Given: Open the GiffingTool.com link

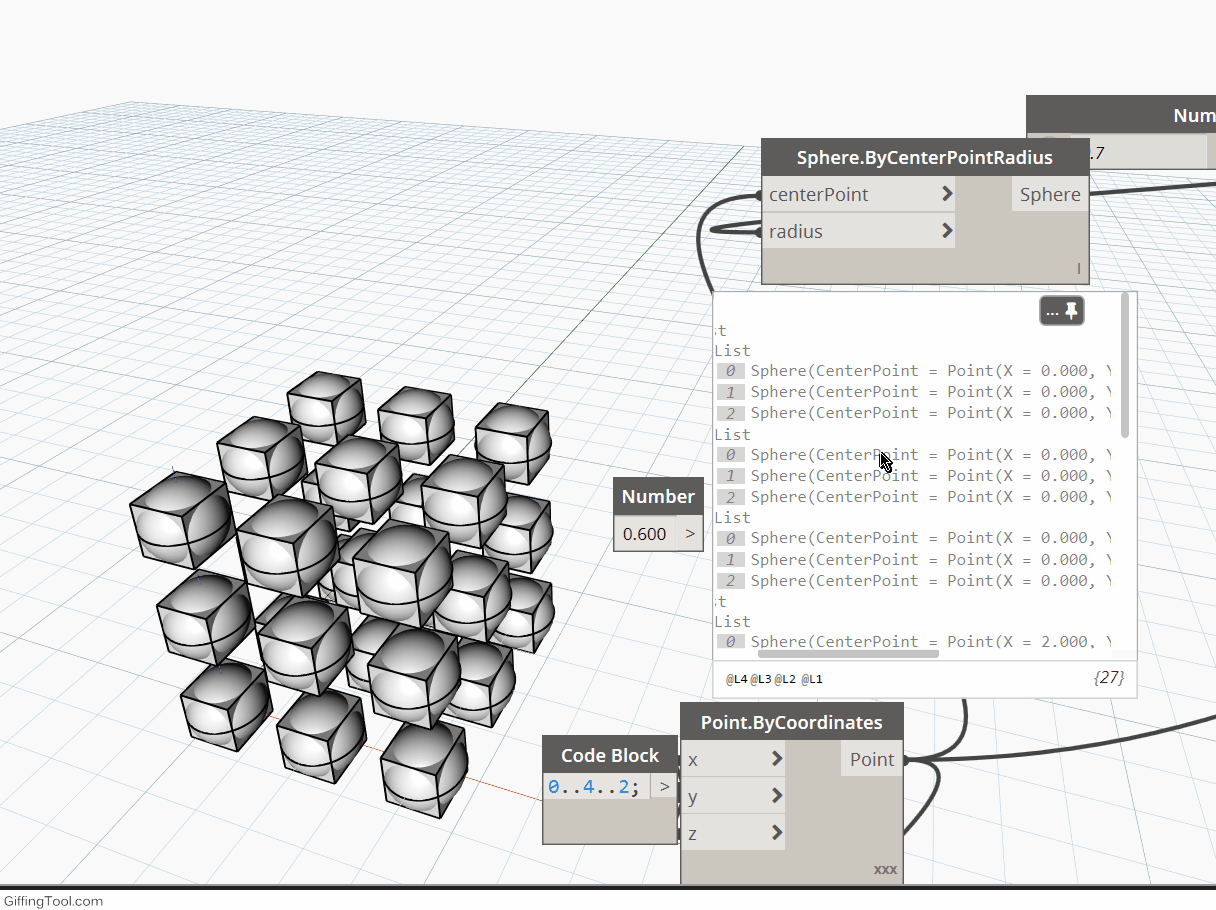Looking at the screenshot, I should (x=52, y=901).
